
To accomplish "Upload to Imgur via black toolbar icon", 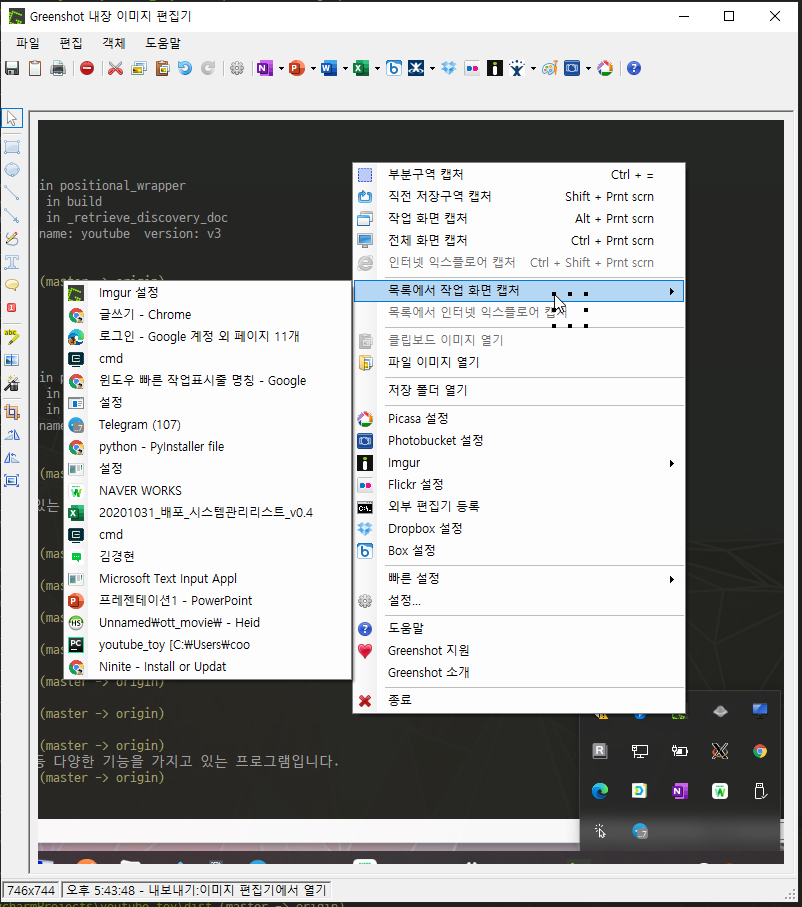I will click(495, 68).
